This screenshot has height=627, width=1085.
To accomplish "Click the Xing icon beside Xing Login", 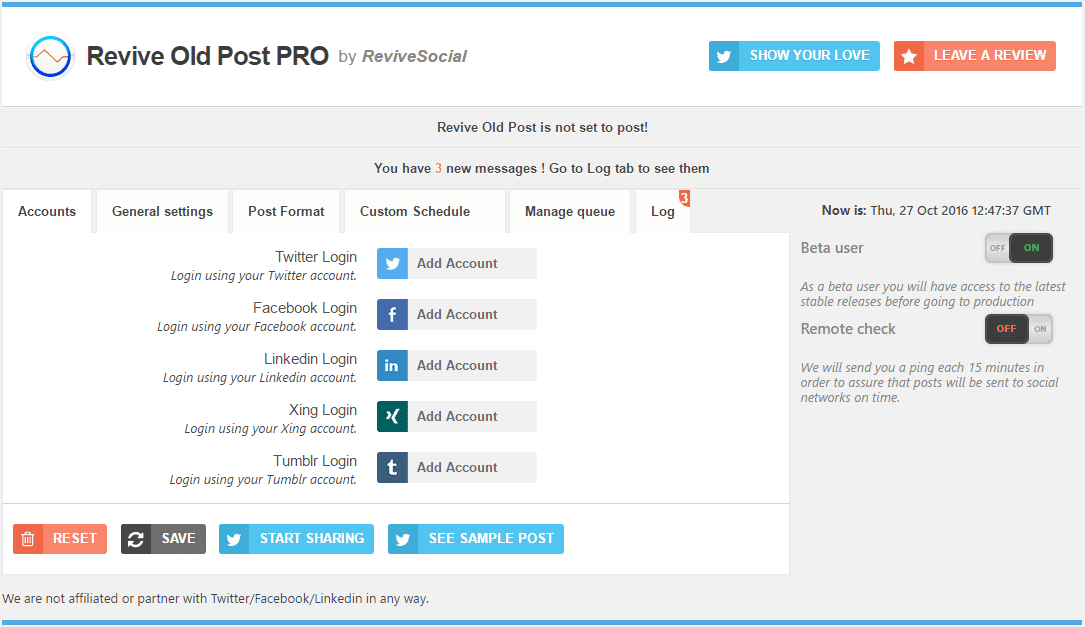I will click(x=392, y=417).
